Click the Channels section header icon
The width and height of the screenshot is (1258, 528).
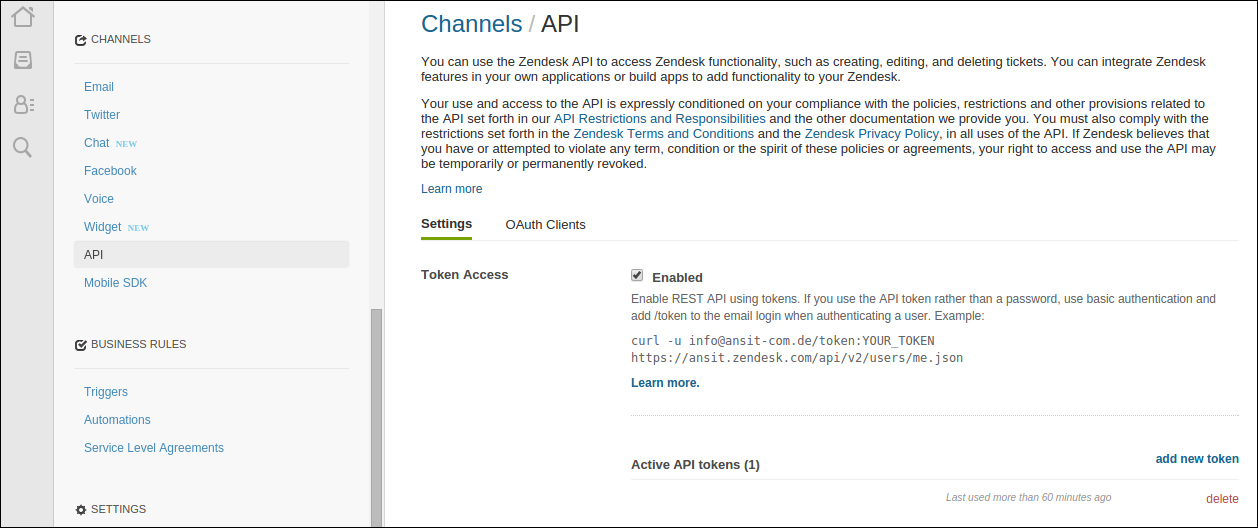coord(81,40)
